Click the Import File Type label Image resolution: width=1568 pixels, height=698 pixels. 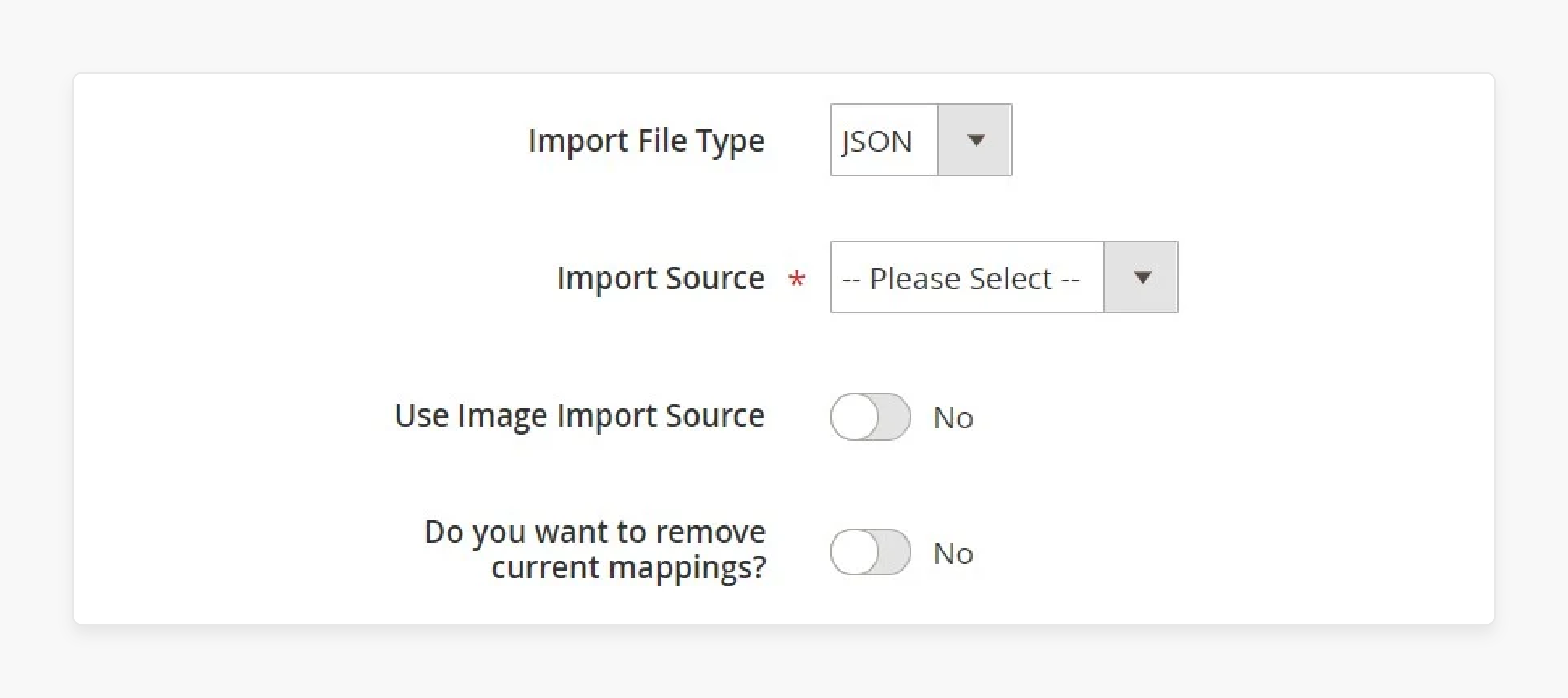tap(646, 141)
